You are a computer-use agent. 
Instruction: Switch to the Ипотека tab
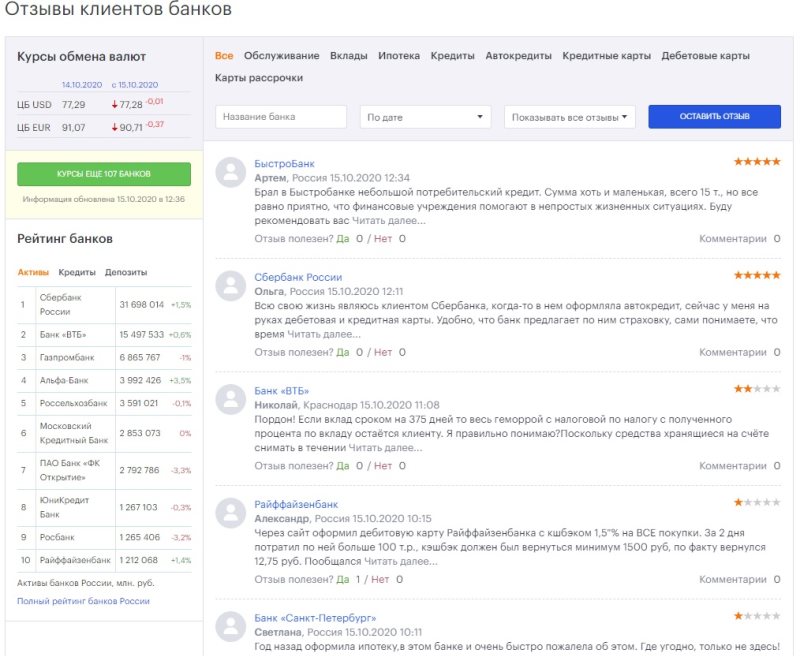[x=399, y=56]
